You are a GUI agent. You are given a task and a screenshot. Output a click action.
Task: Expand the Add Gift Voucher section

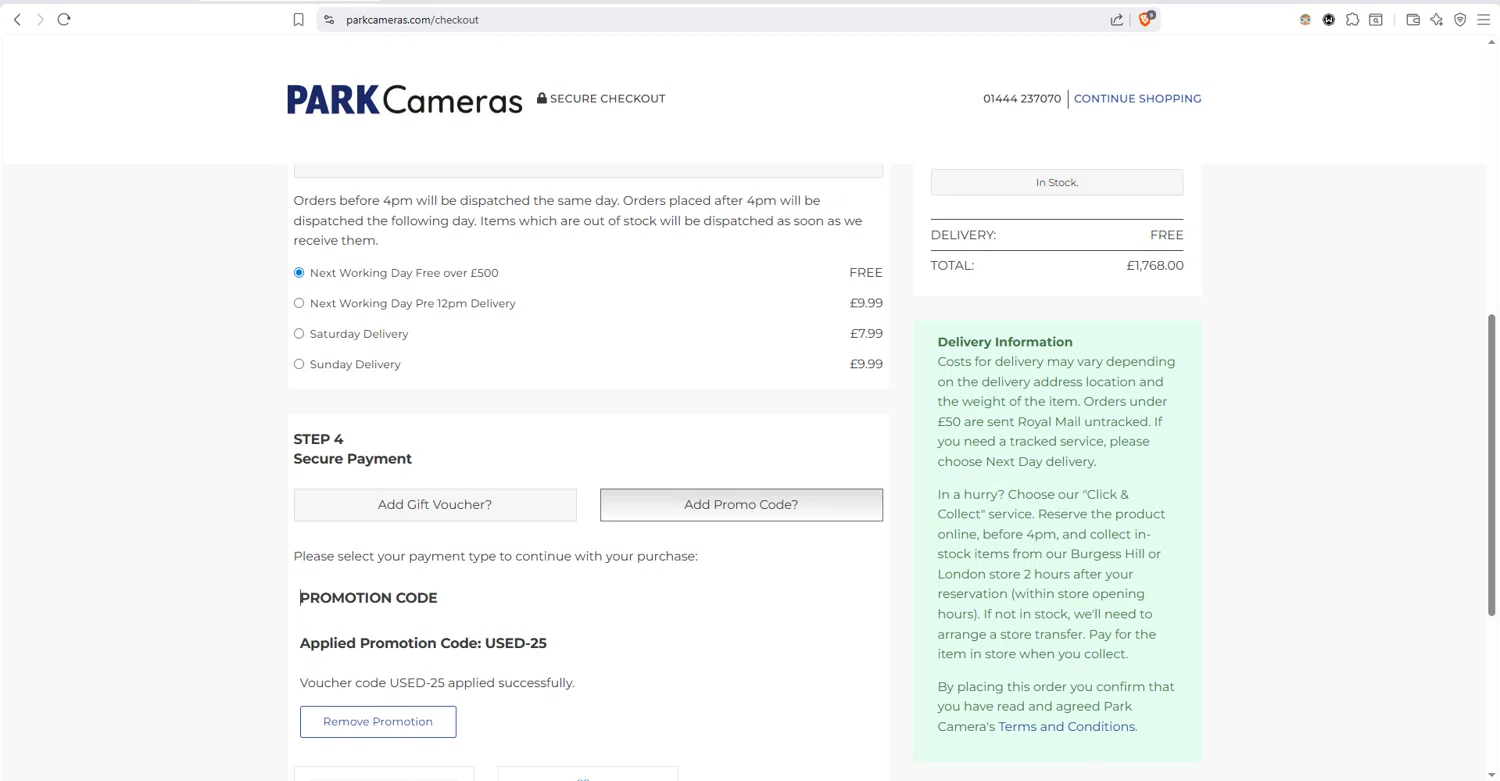coord(435,505)
